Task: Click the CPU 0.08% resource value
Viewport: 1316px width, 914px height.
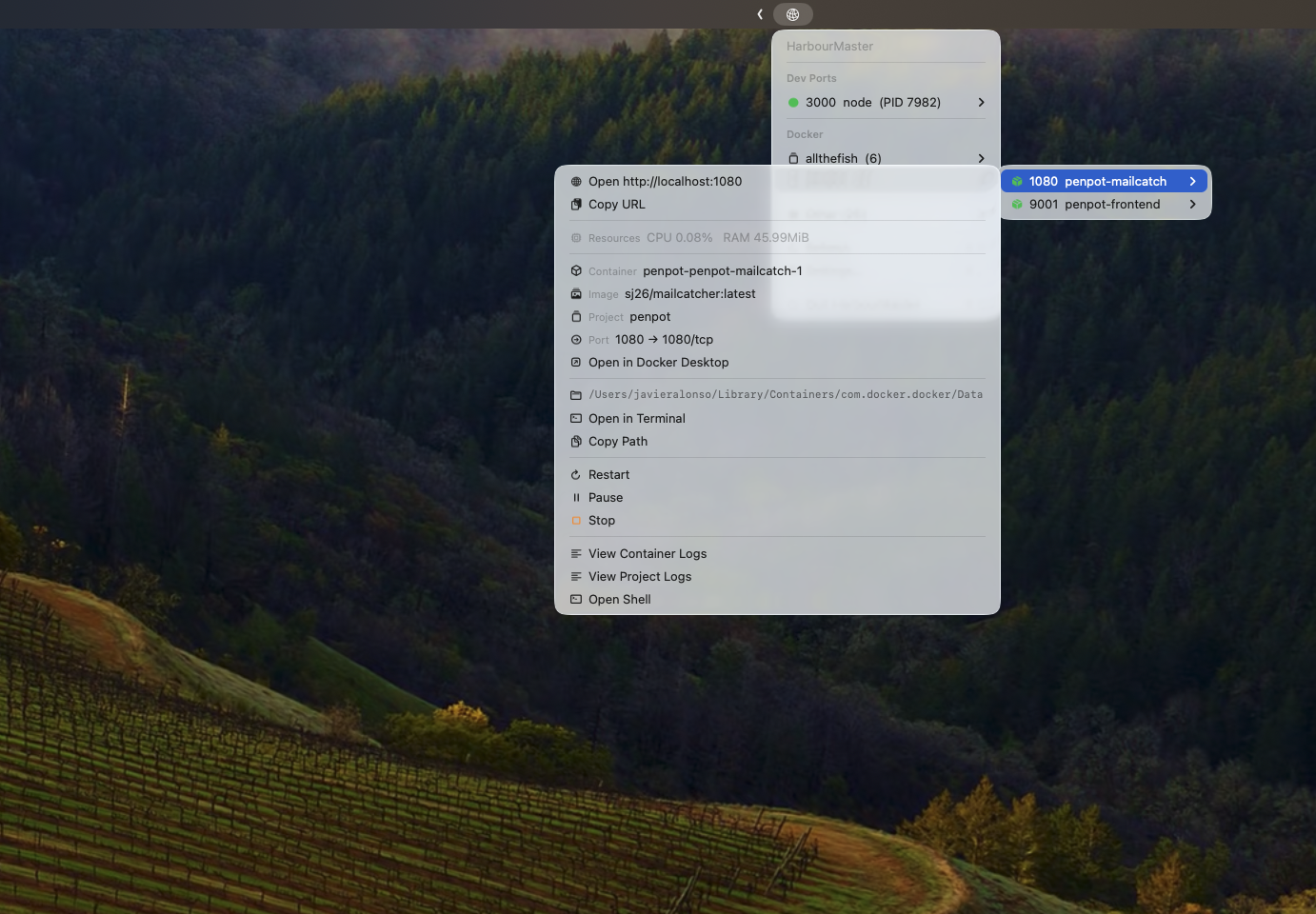Action: click(679, 238)
